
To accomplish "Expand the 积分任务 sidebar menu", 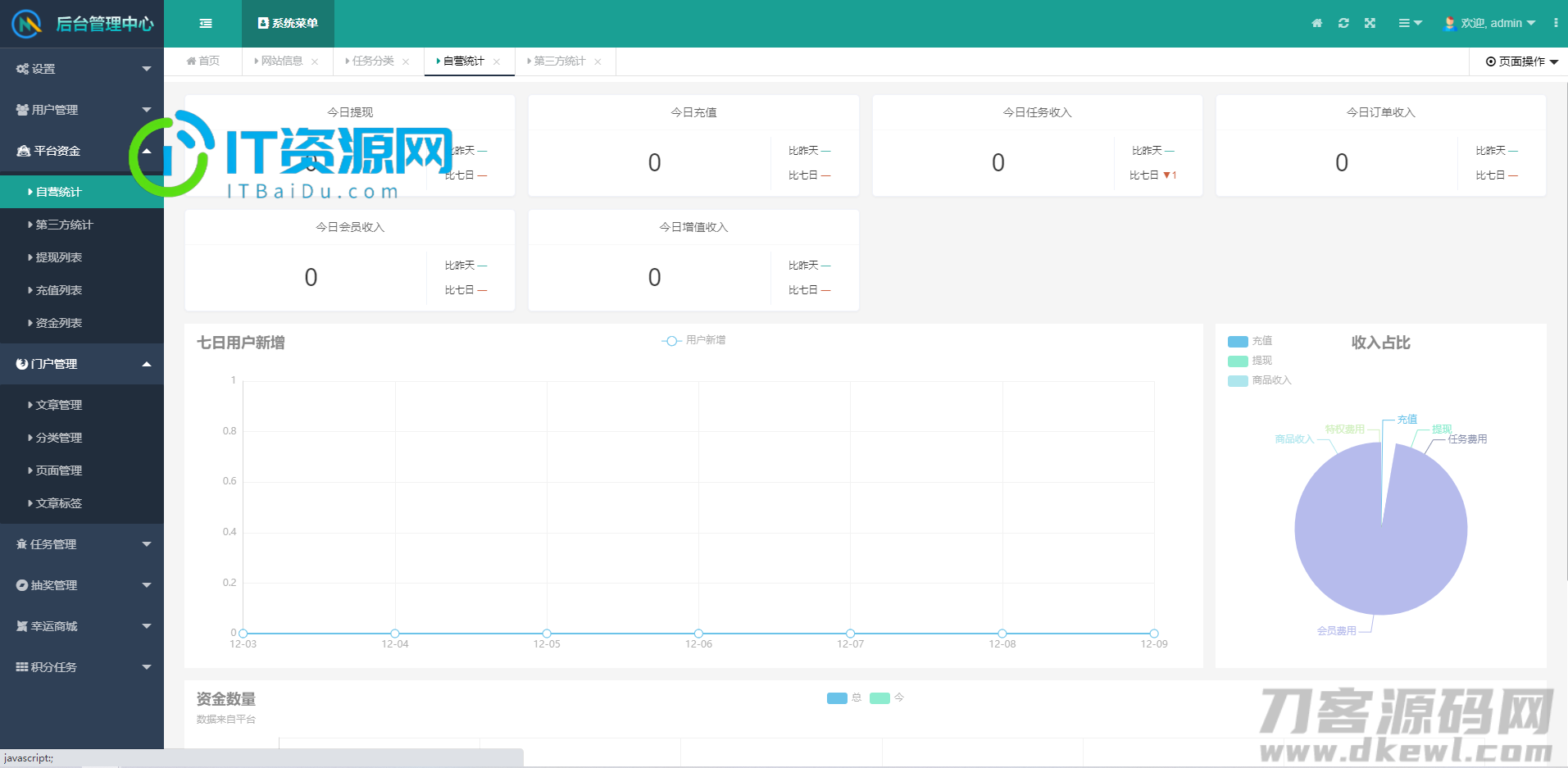I will point(82,667).
